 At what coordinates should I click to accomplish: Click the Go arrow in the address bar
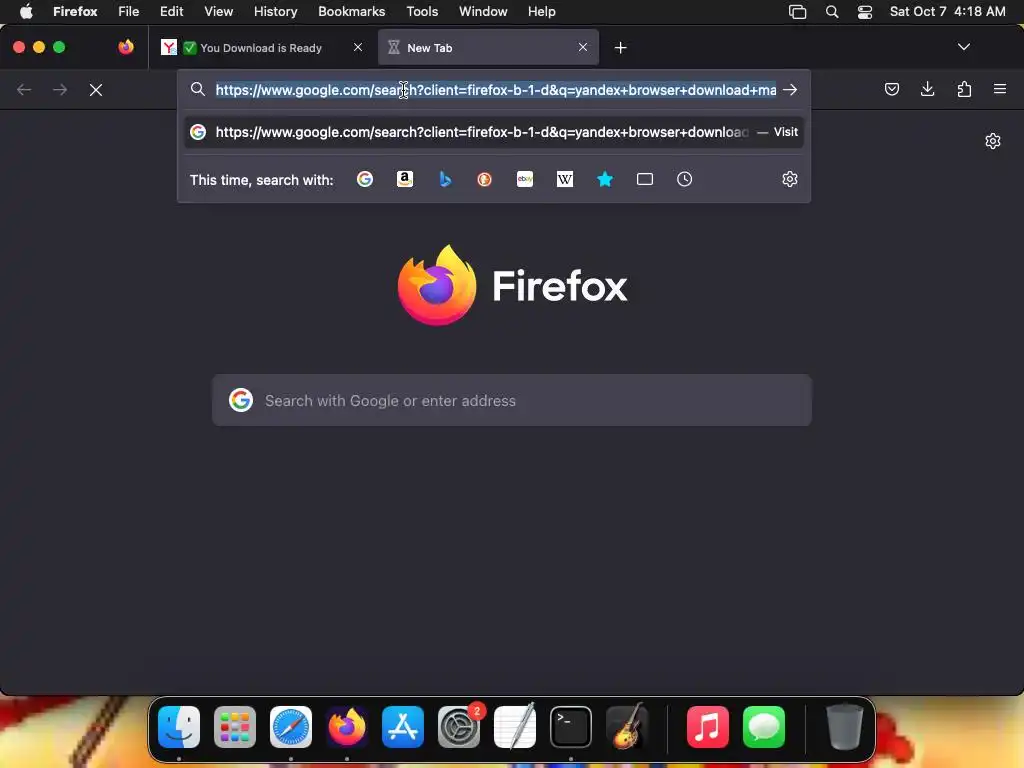pos(790,89)
